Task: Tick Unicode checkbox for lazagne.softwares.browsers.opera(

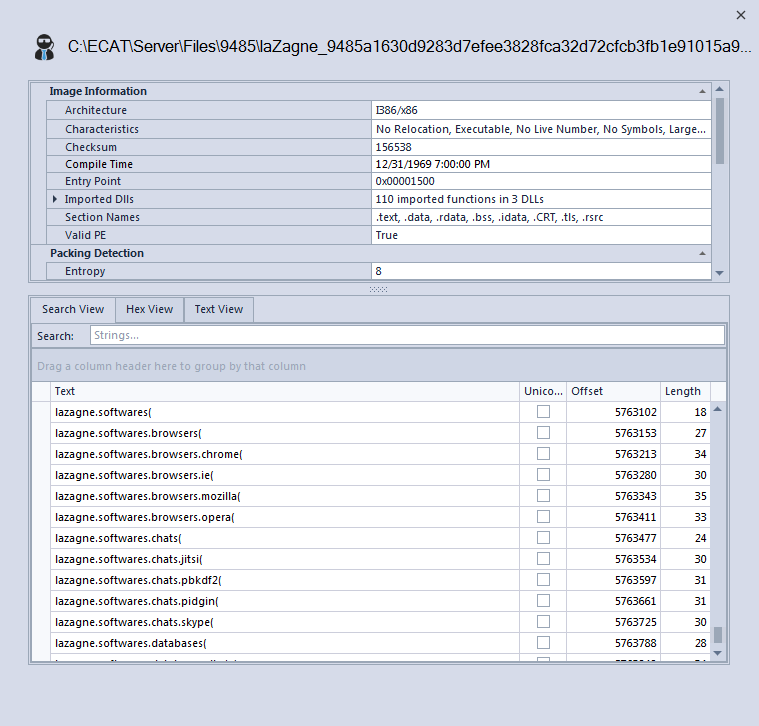Action: (543, 517)
